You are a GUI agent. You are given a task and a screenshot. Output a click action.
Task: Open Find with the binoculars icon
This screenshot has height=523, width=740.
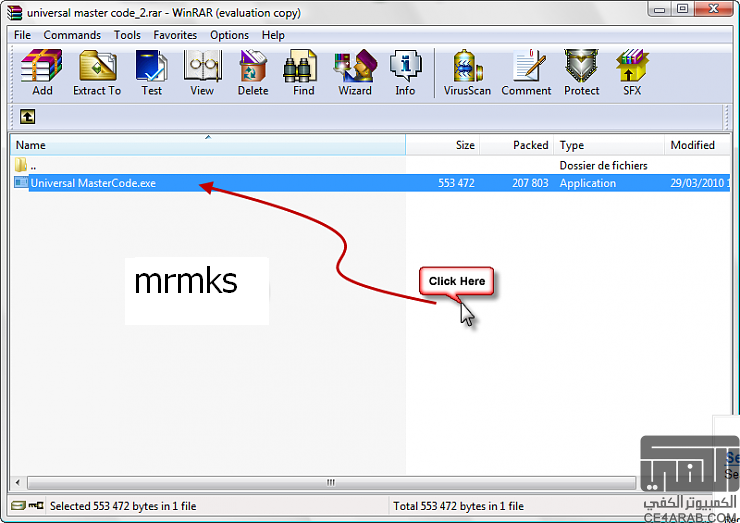tap(303, 72)
